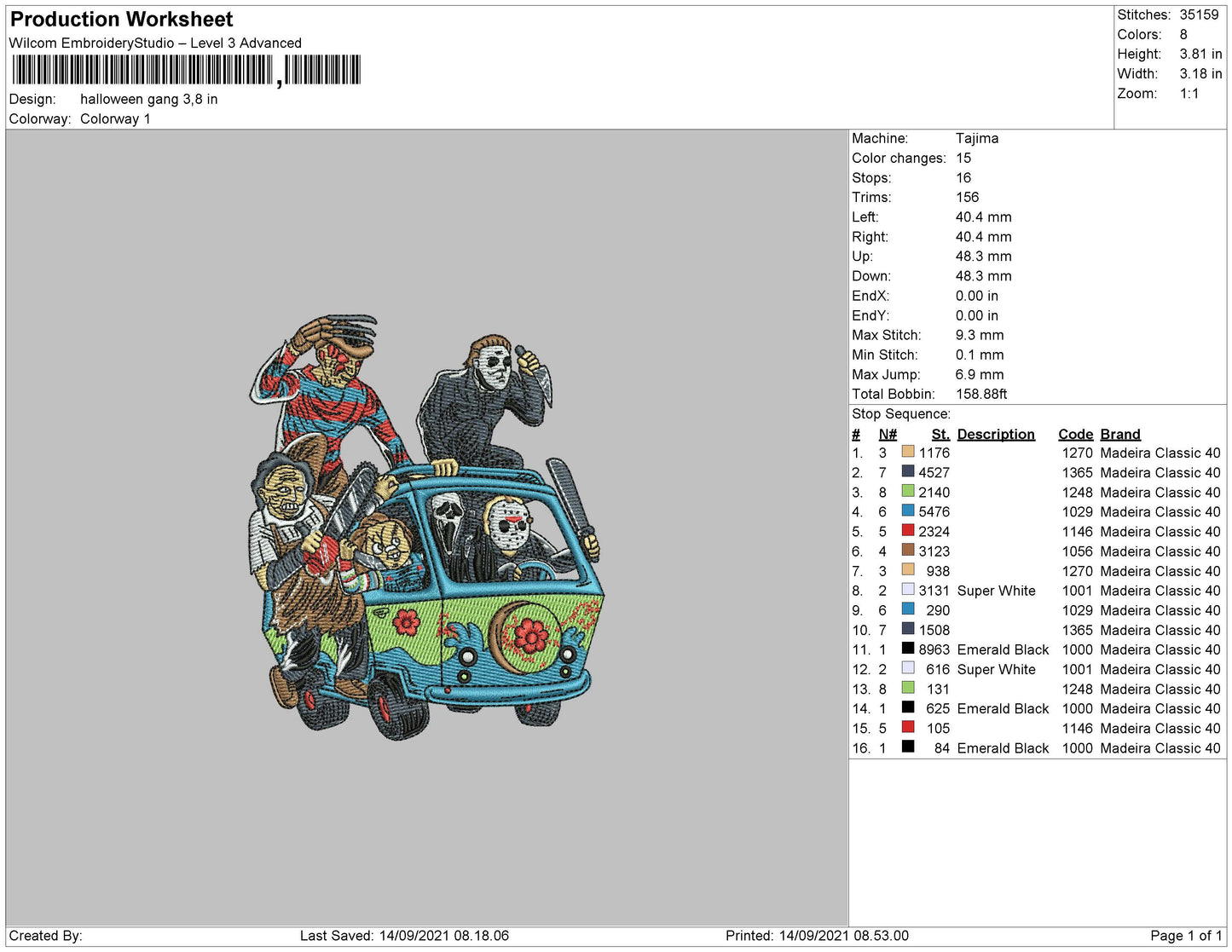
Task: Click the Machine value "Tajima"
Action: tap(977, 138)
